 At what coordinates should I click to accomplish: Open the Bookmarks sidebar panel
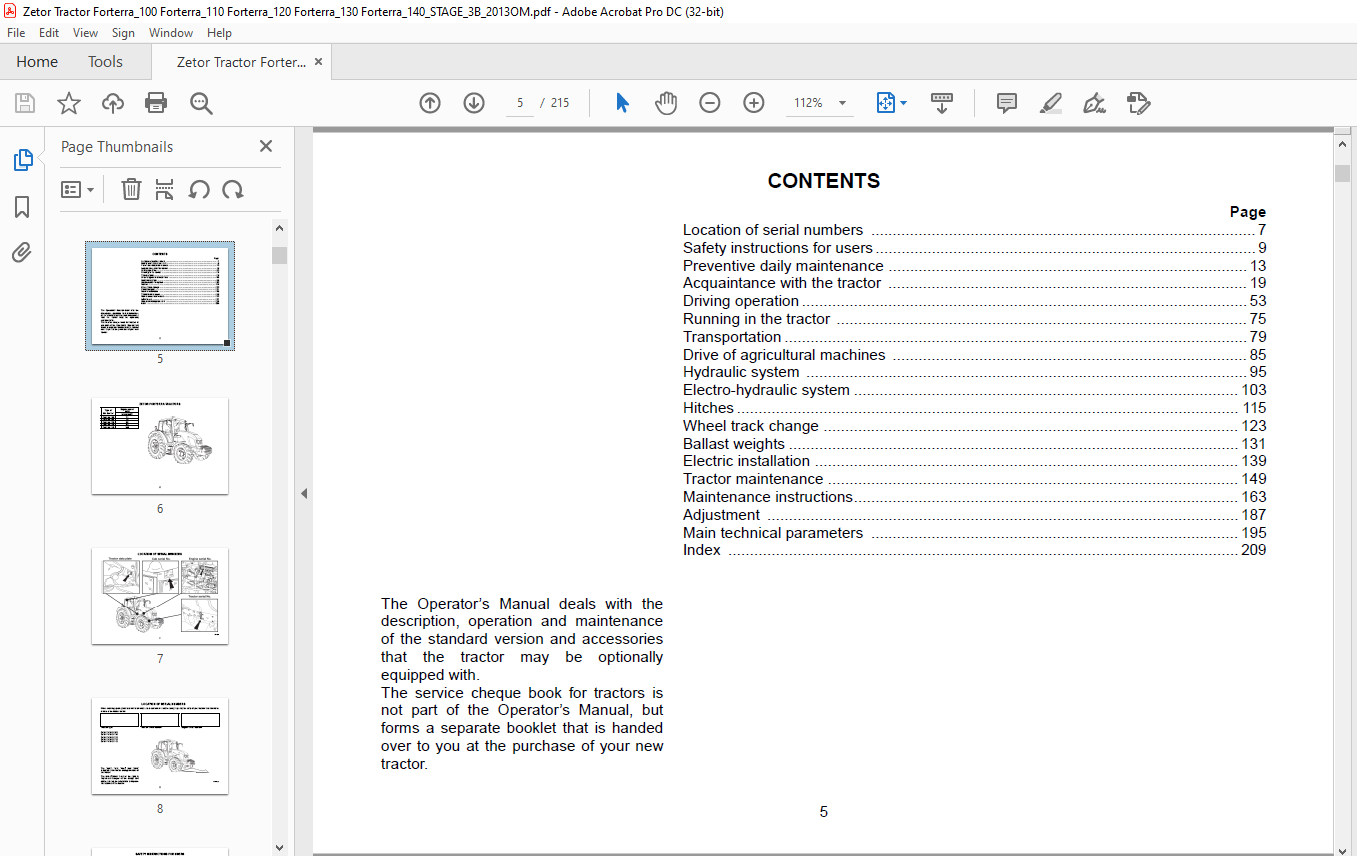22,207
